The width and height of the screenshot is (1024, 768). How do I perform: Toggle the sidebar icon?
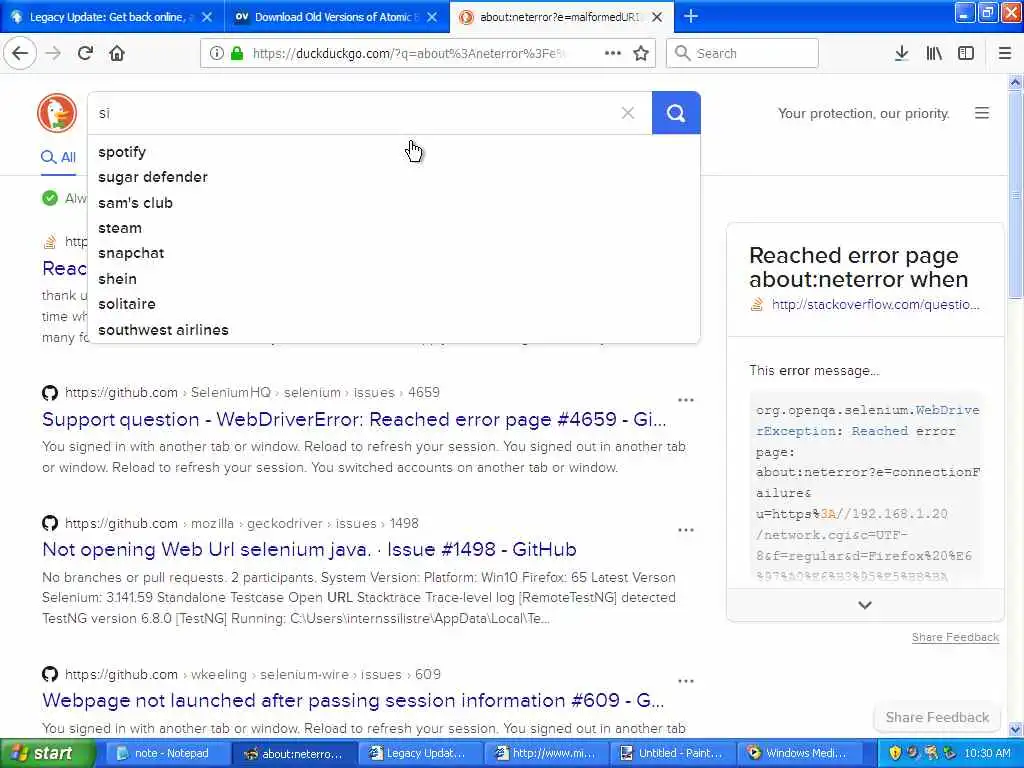point(966,53)
